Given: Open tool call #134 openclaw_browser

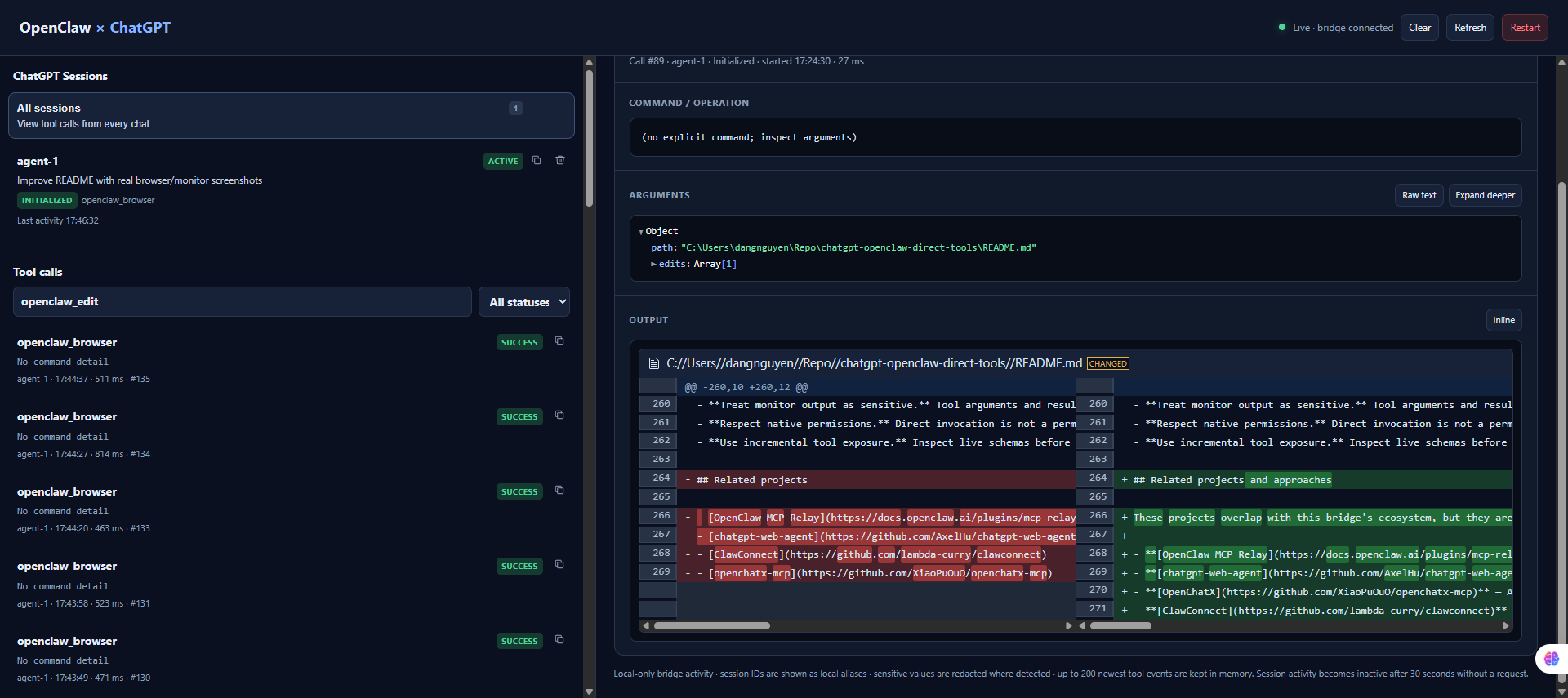Looking at the screenshot, I should click(x=292, y=434).
